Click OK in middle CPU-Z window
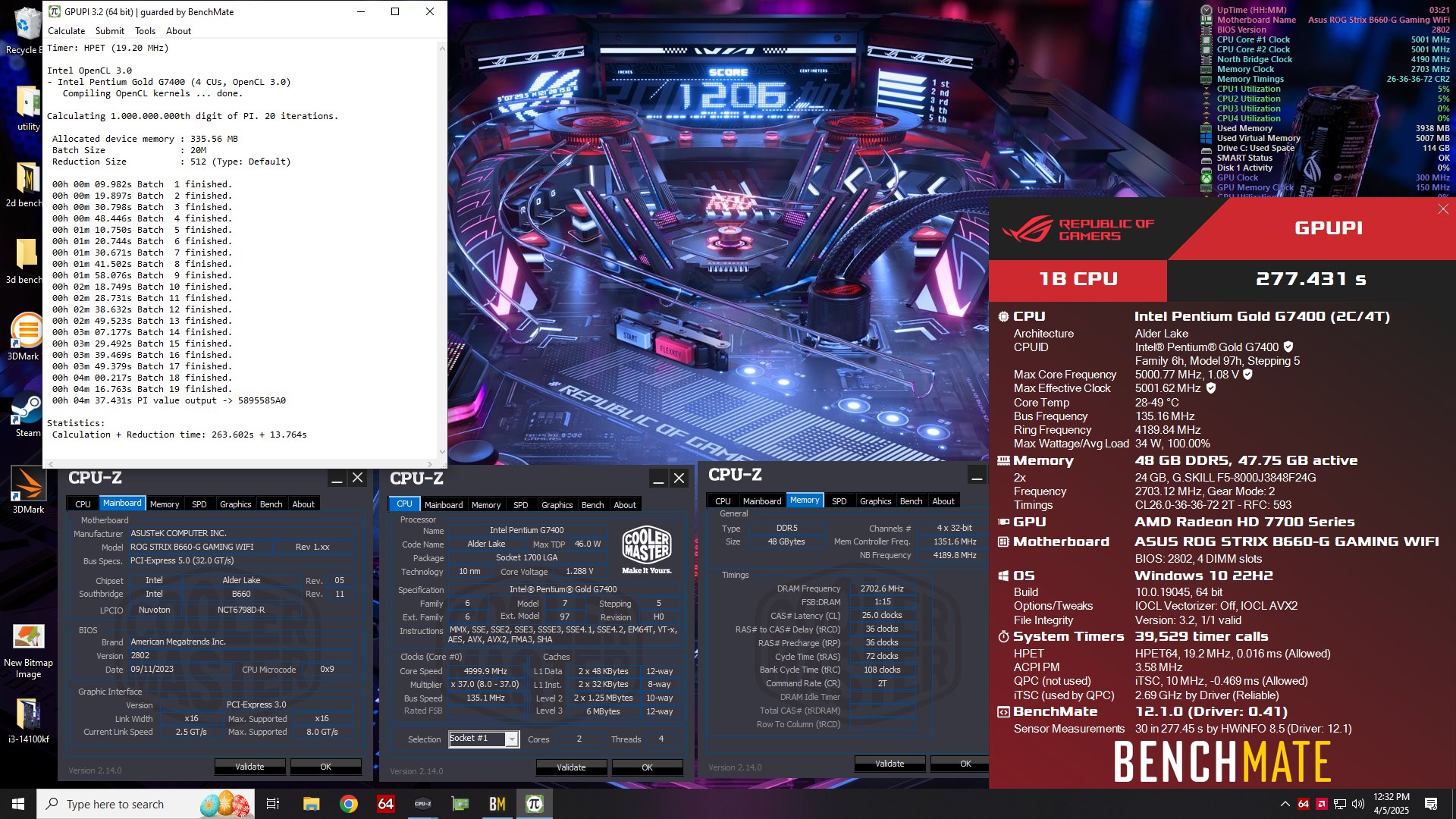The width and height of the screenshot is (1456, 819). (647, 767)
